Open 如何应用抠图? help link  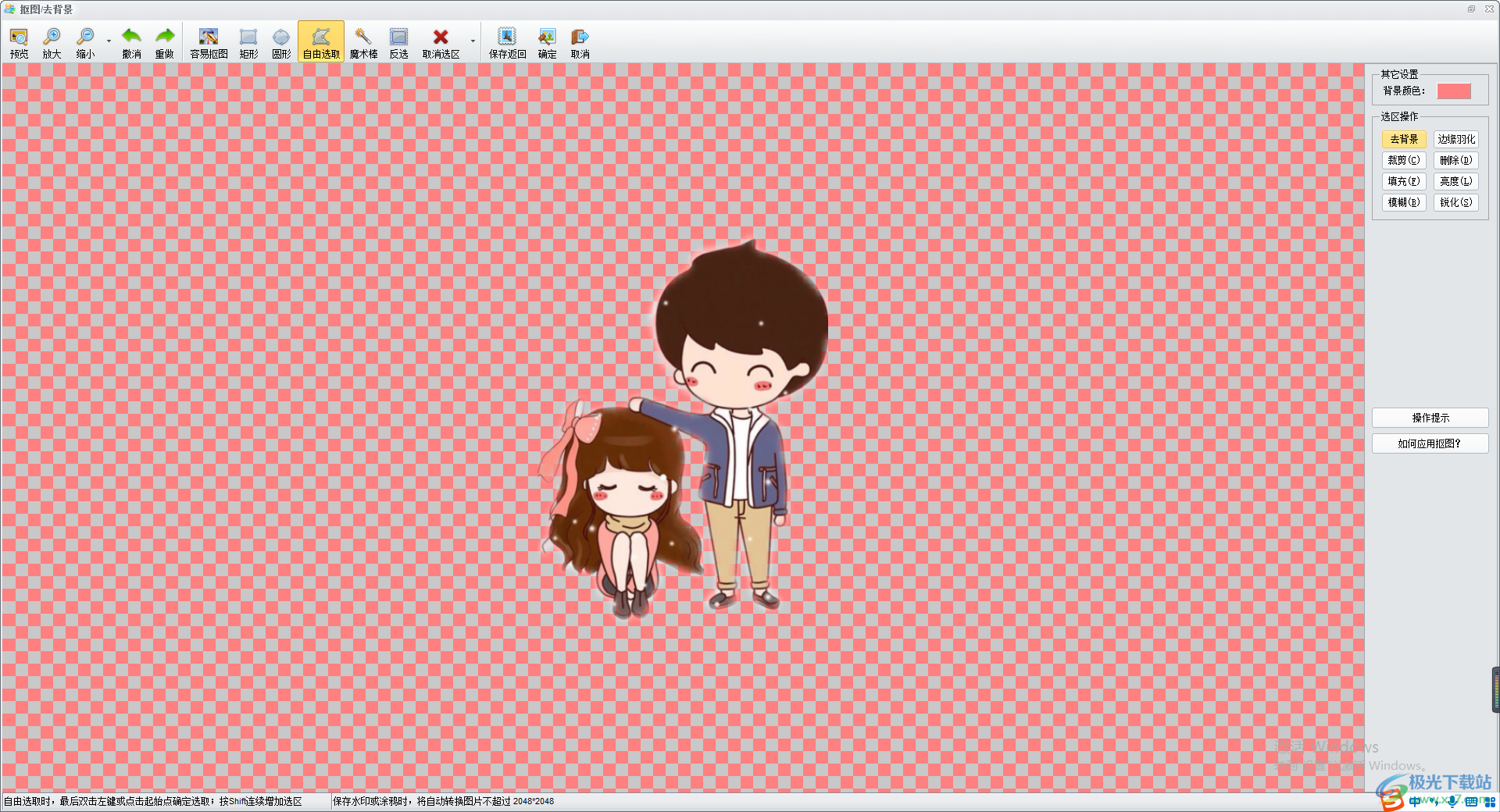click(1430, 443)
